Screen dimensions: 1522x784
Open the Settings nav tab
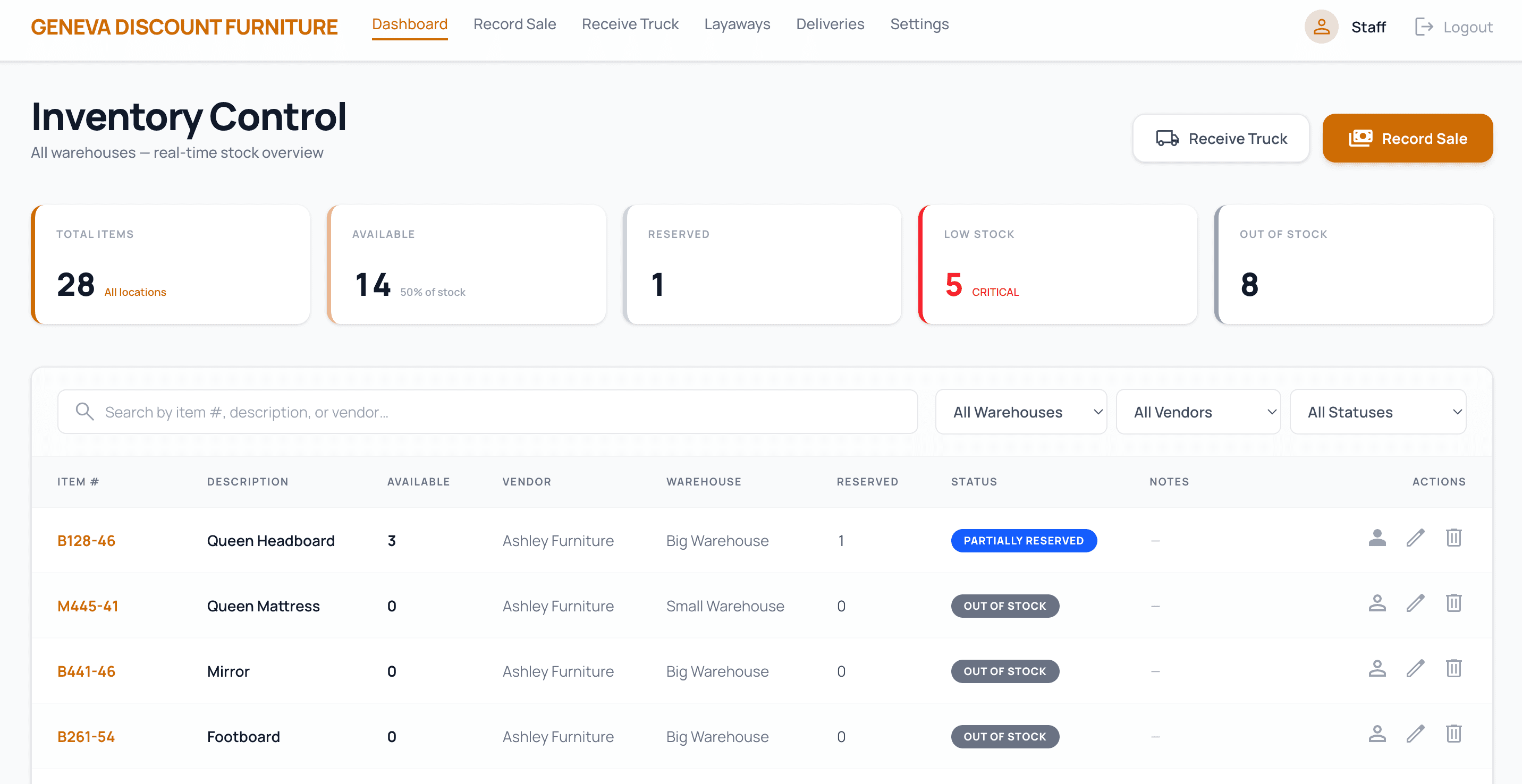tap(919, 24)
